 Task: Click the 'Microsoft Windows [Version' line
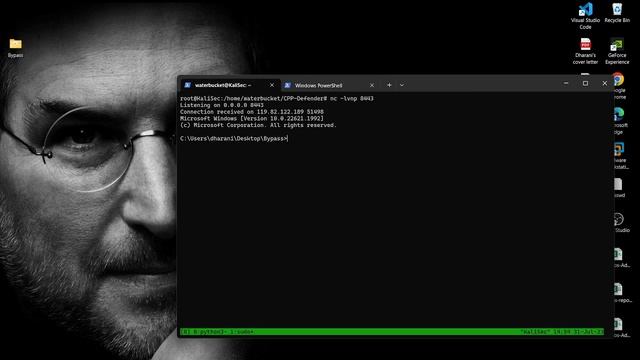click(251, 118)
